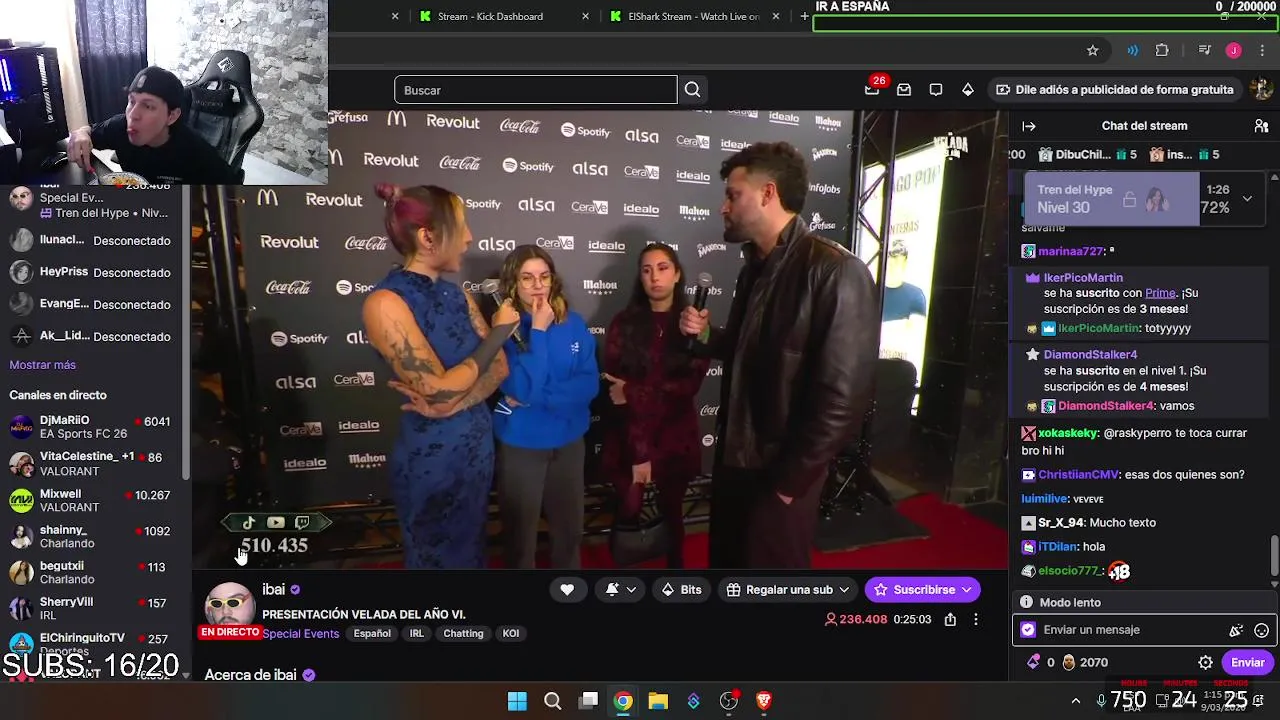Focus the Buscar search field

coord(535,90)
